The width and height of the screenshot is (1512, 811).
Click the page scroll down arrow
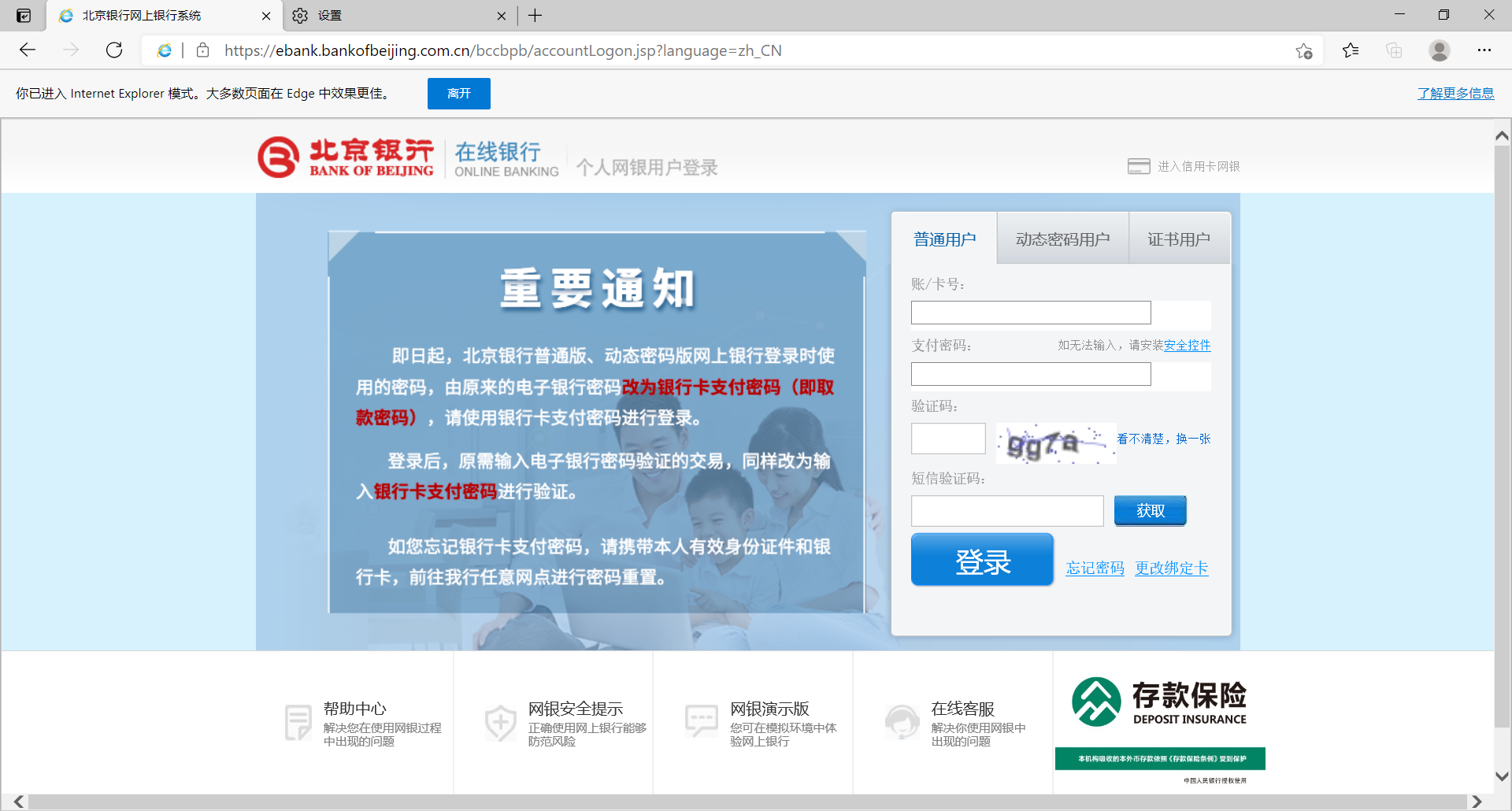[1502, 776]
